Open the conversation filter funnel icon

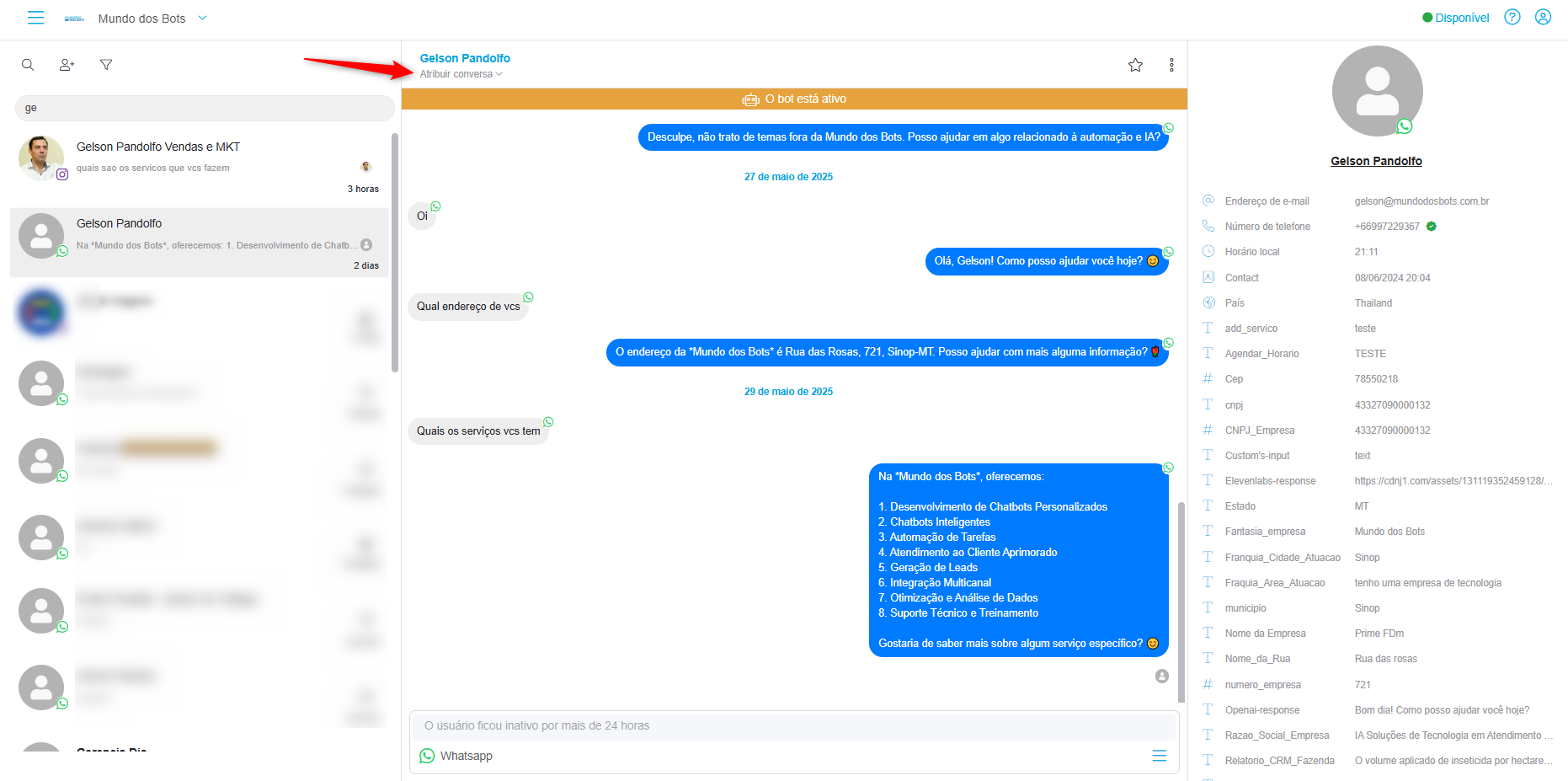106,65
